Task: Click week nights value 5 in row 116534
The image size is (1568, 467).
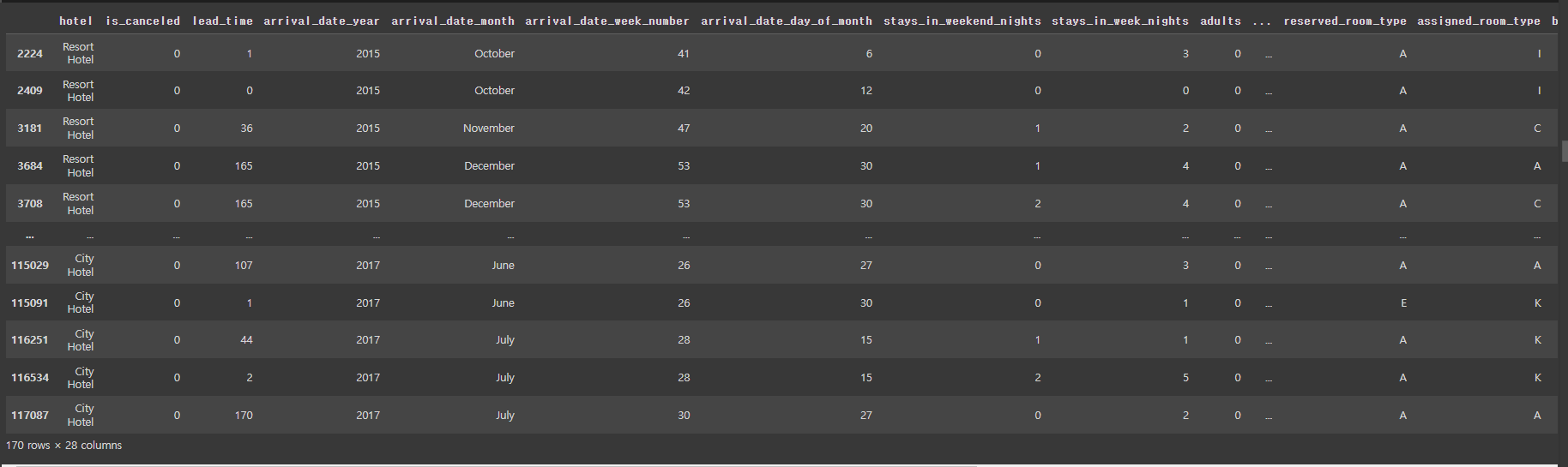Action: 1185,377
